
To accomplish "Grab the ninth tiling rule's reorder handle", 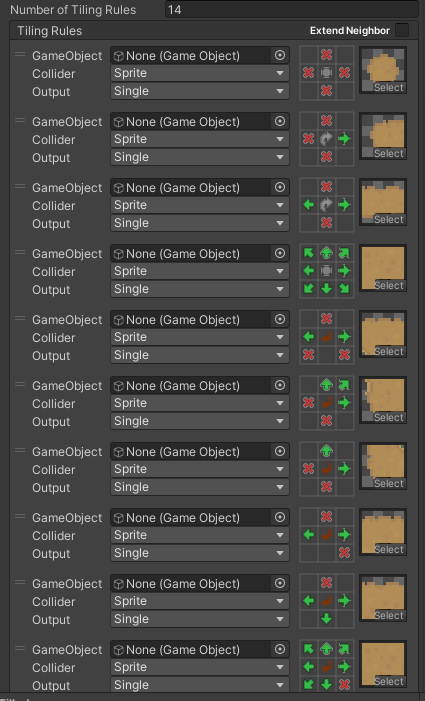I will tap(20, 582).
